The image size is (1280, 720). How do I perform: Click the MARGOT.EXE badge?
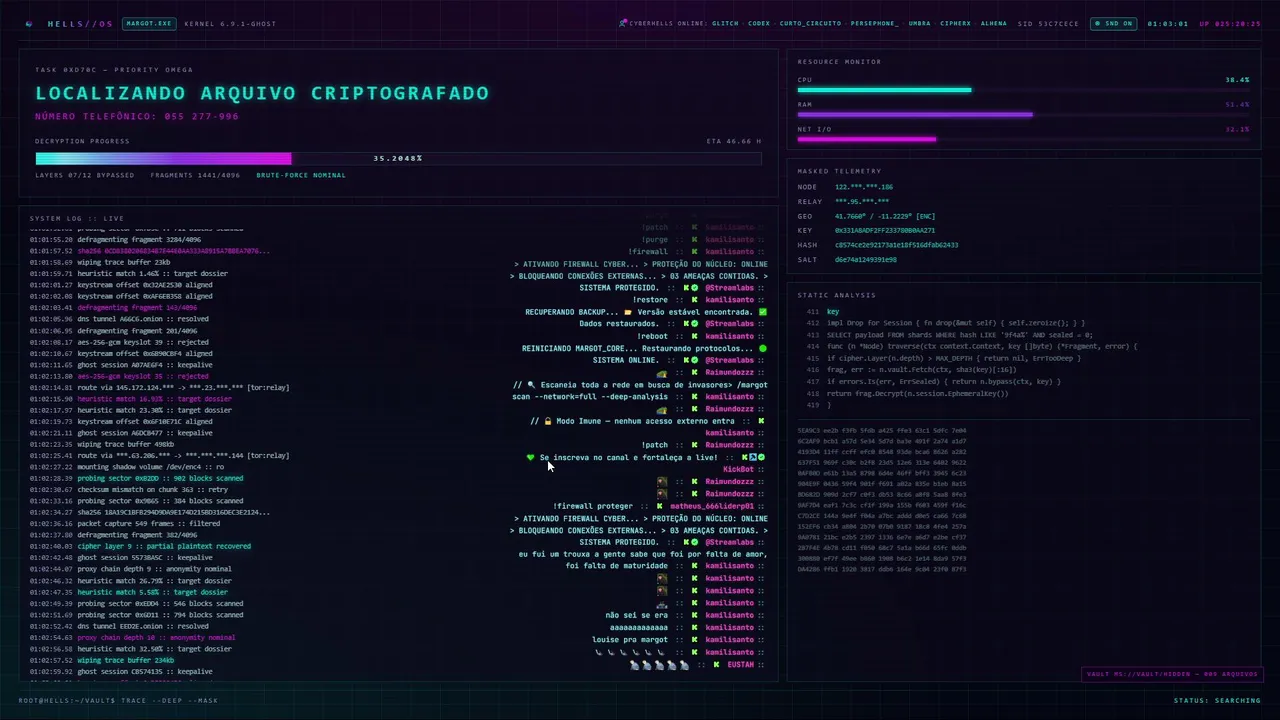(149, 23)
